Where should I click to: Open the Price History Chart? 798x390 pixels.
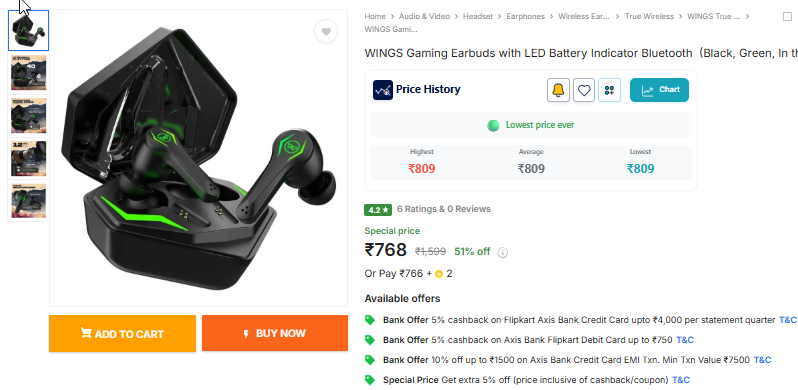point(659,90)
